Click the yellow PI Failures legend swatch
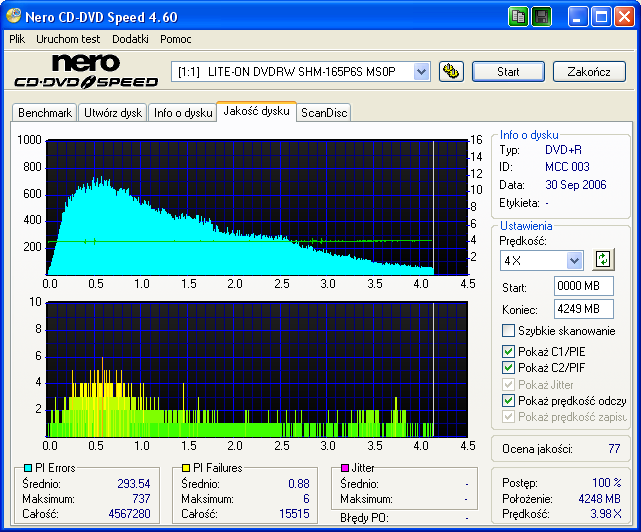The width and height of the screenshot is (641, 532). coord(186,467)
